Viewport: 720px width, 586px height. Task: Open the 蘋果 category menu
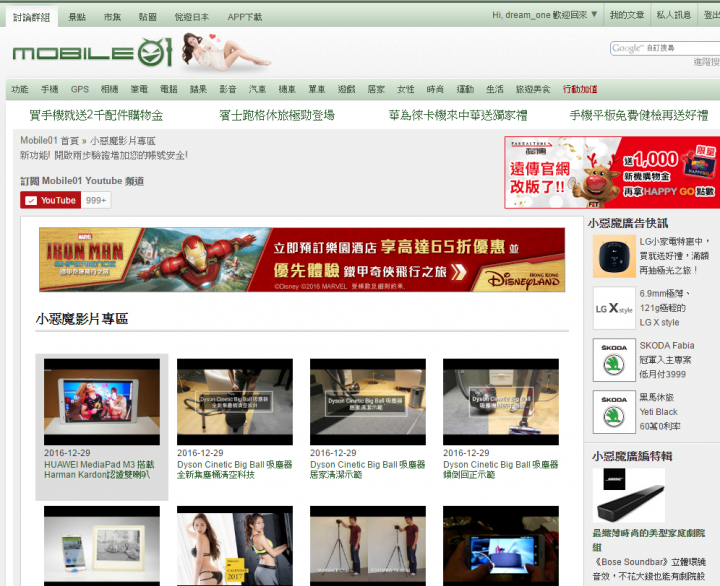[198, 89]
